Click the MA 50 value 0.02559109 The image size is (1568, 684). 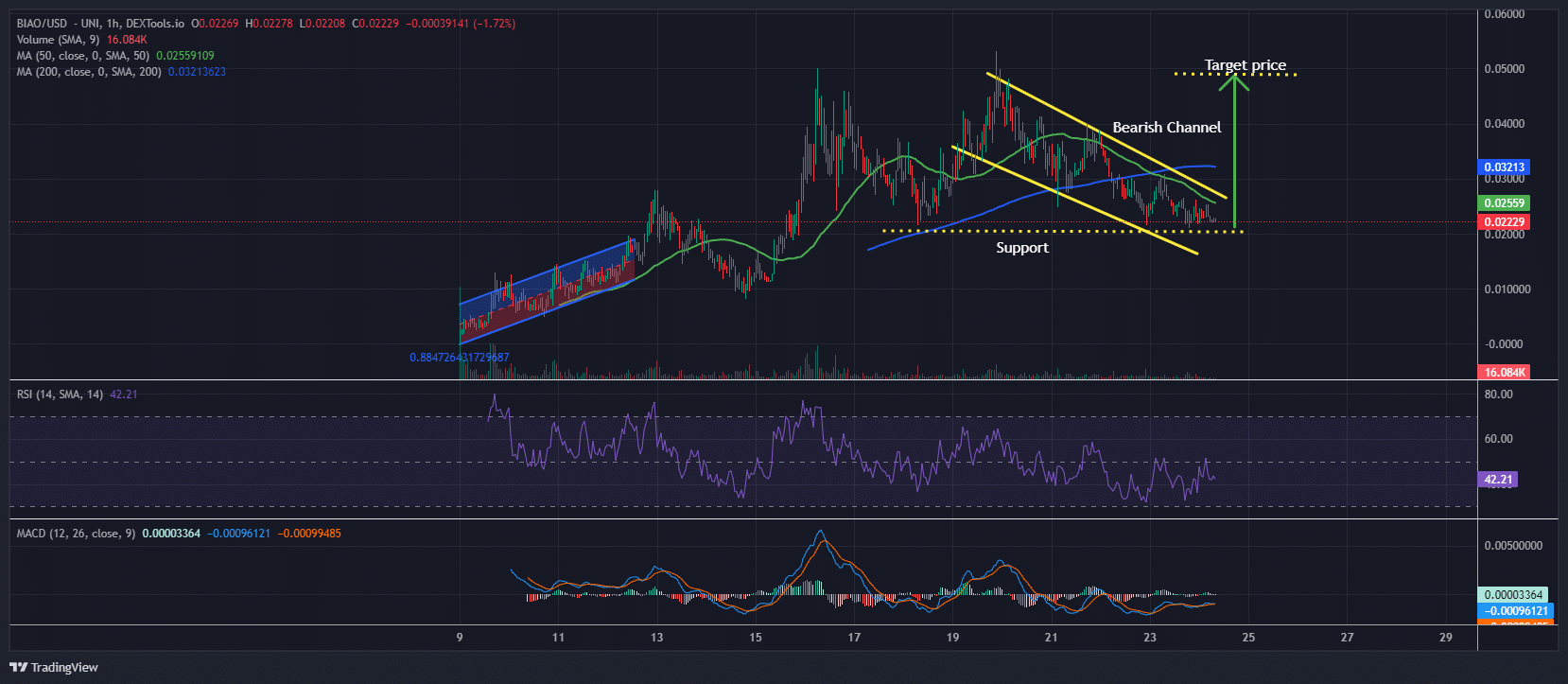[x=185, y=56]
